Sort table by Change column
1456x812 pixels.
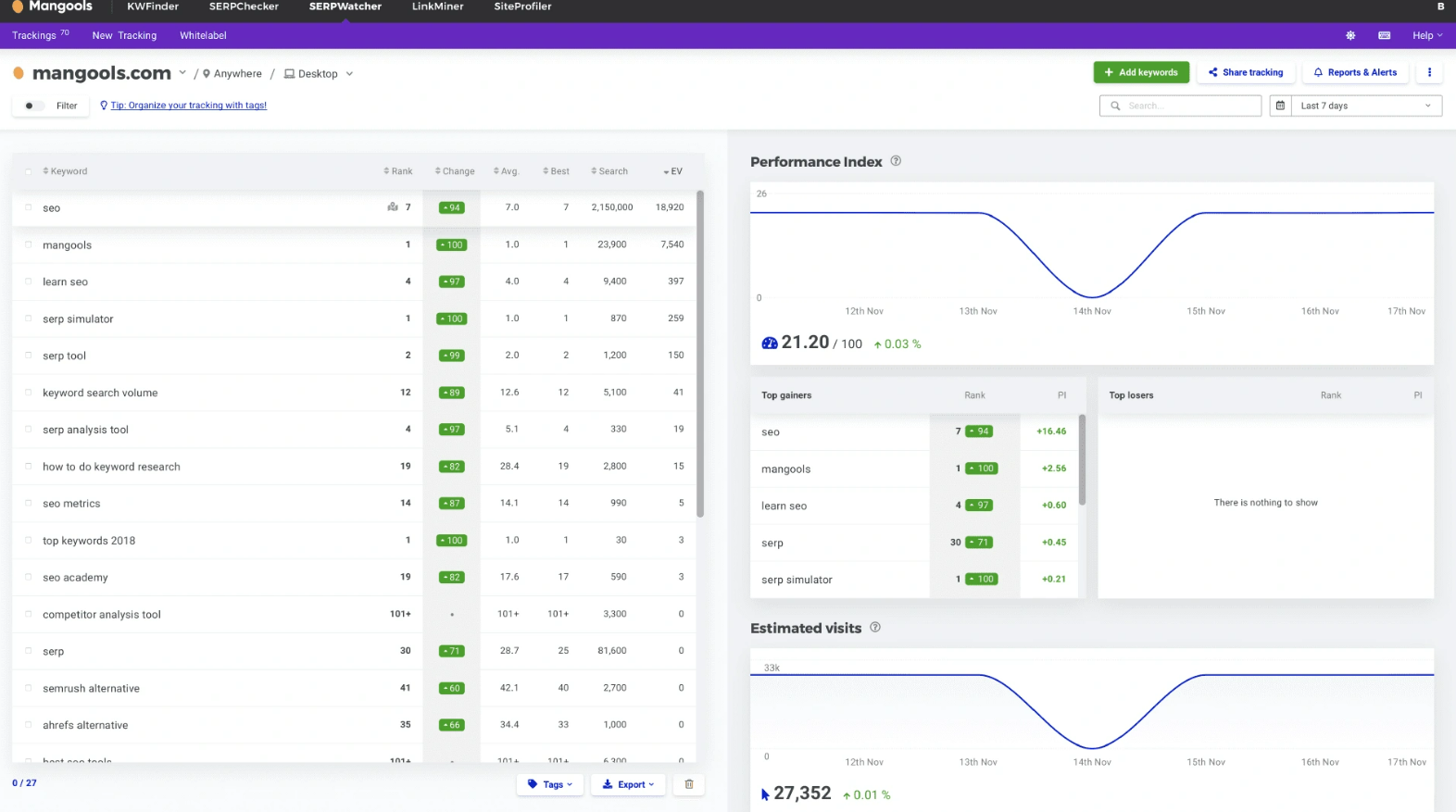455,171
